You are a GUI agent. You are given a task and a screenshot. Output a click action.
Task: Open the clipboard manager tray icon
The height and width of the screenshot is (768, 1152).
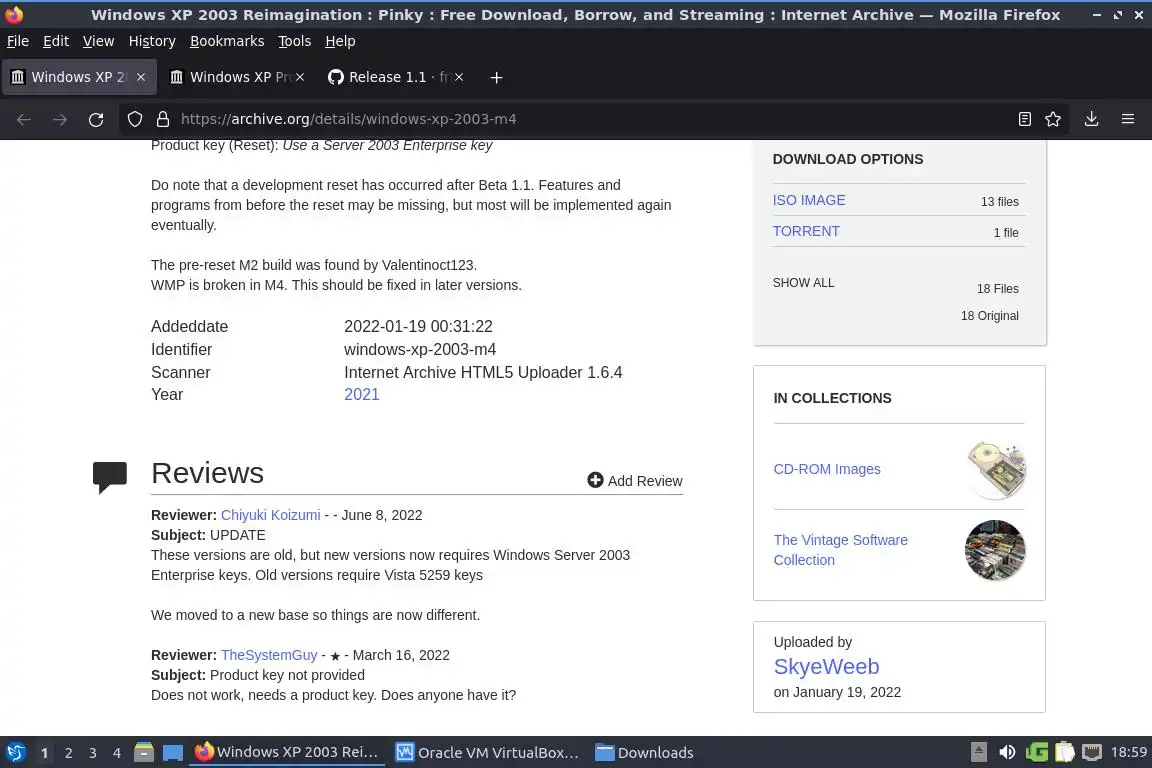(x=1065, y=752)
